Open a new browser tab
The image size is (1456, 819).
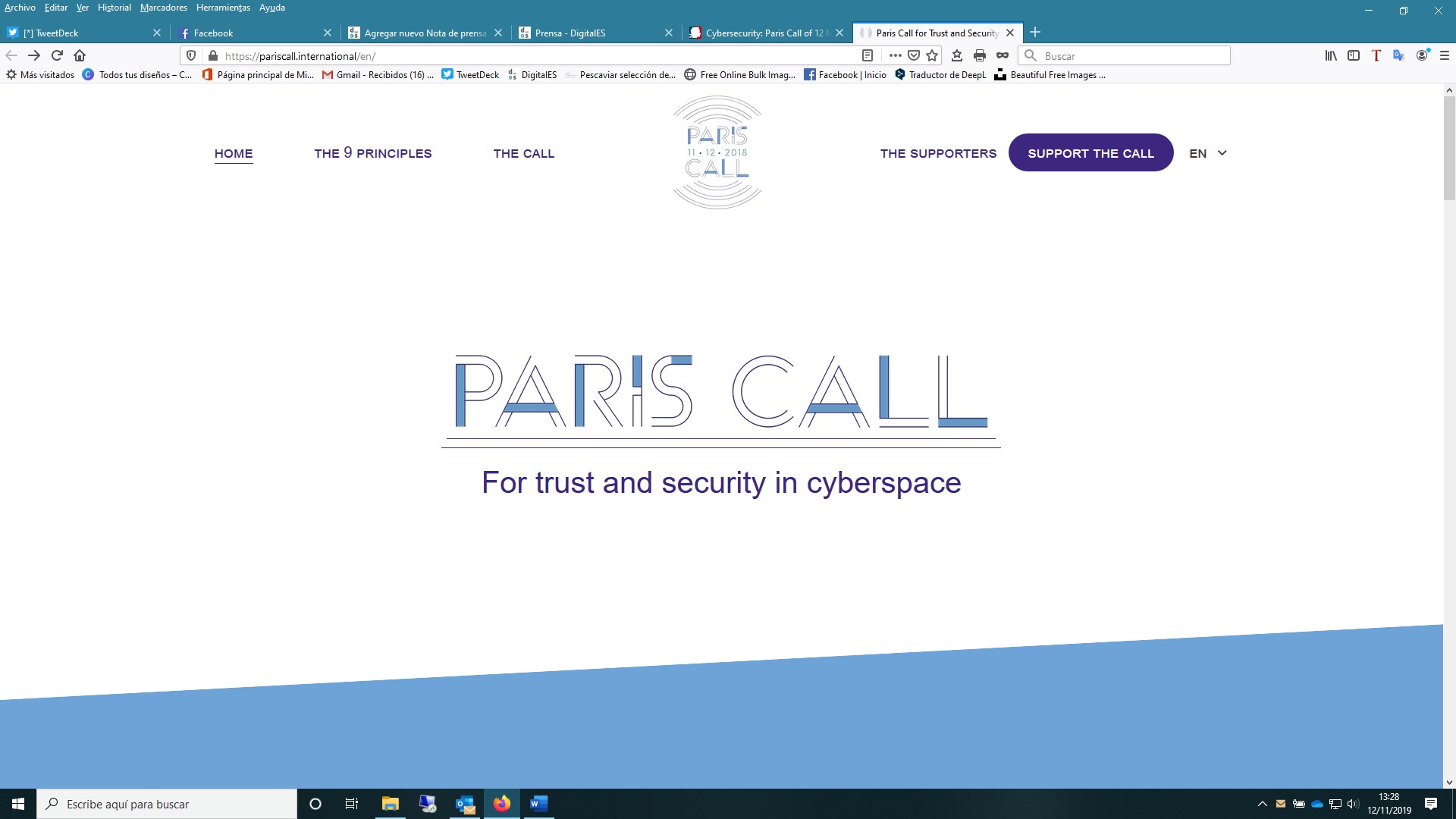pos(1035,33)
